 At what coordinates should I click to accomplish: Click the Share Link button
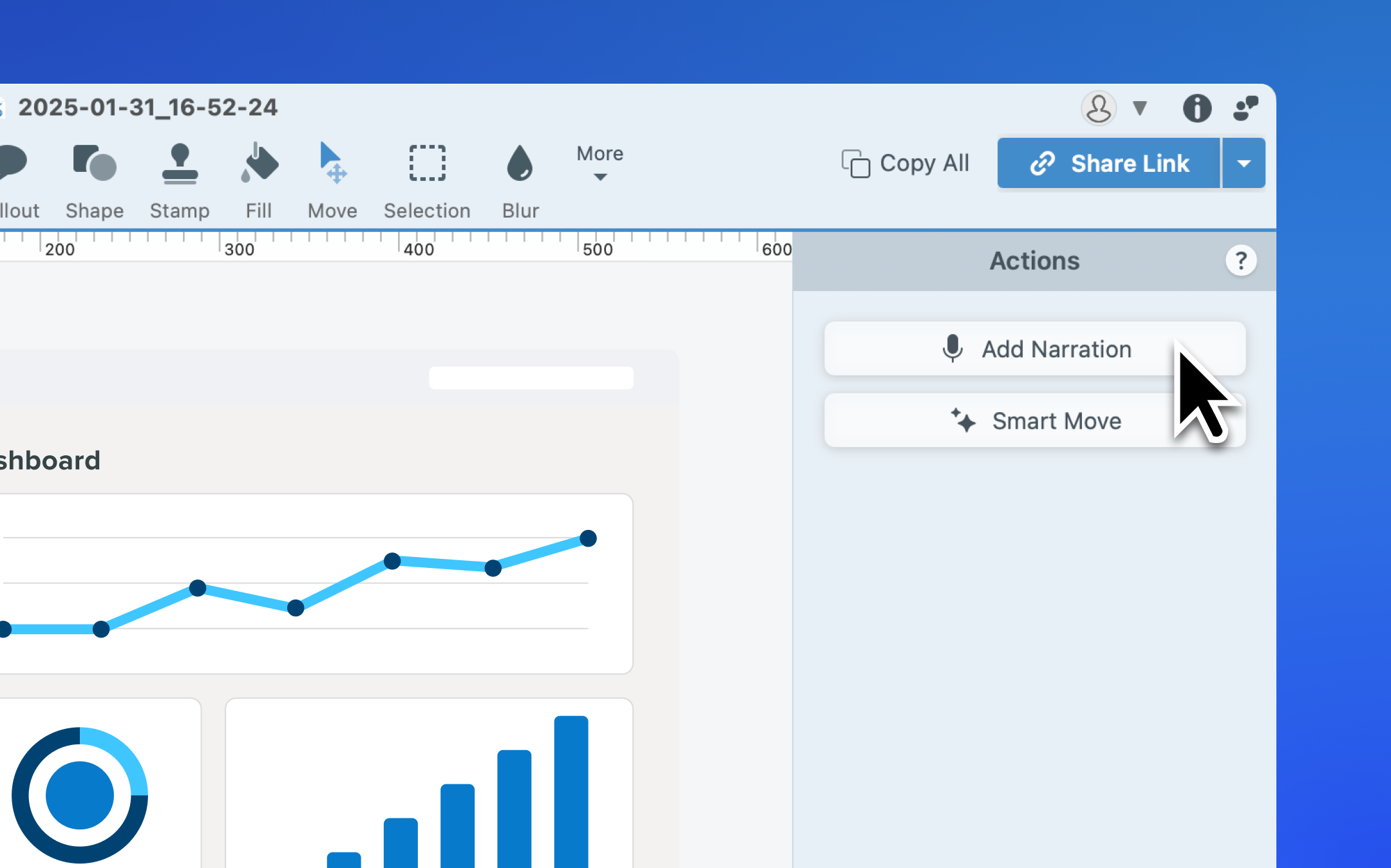click(1108, 164)
